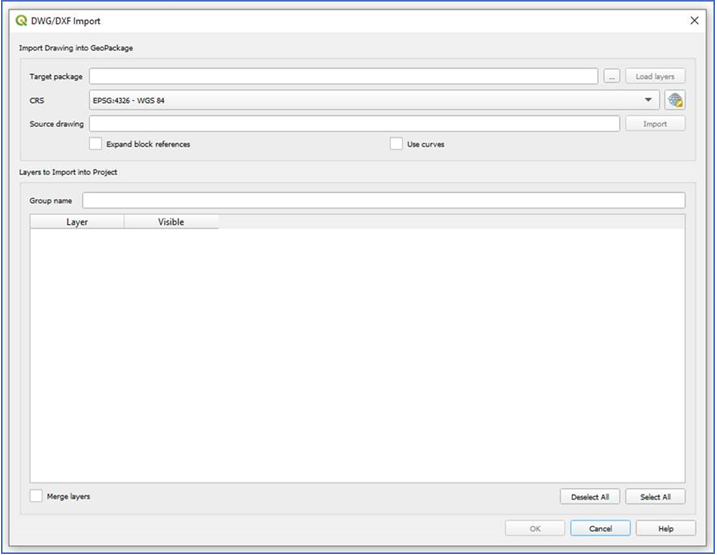Open the CRS dropdown EPSG:4326 - WGS 84
The height and width of the screenshot is (555, 717).
[x=374, y=100]
